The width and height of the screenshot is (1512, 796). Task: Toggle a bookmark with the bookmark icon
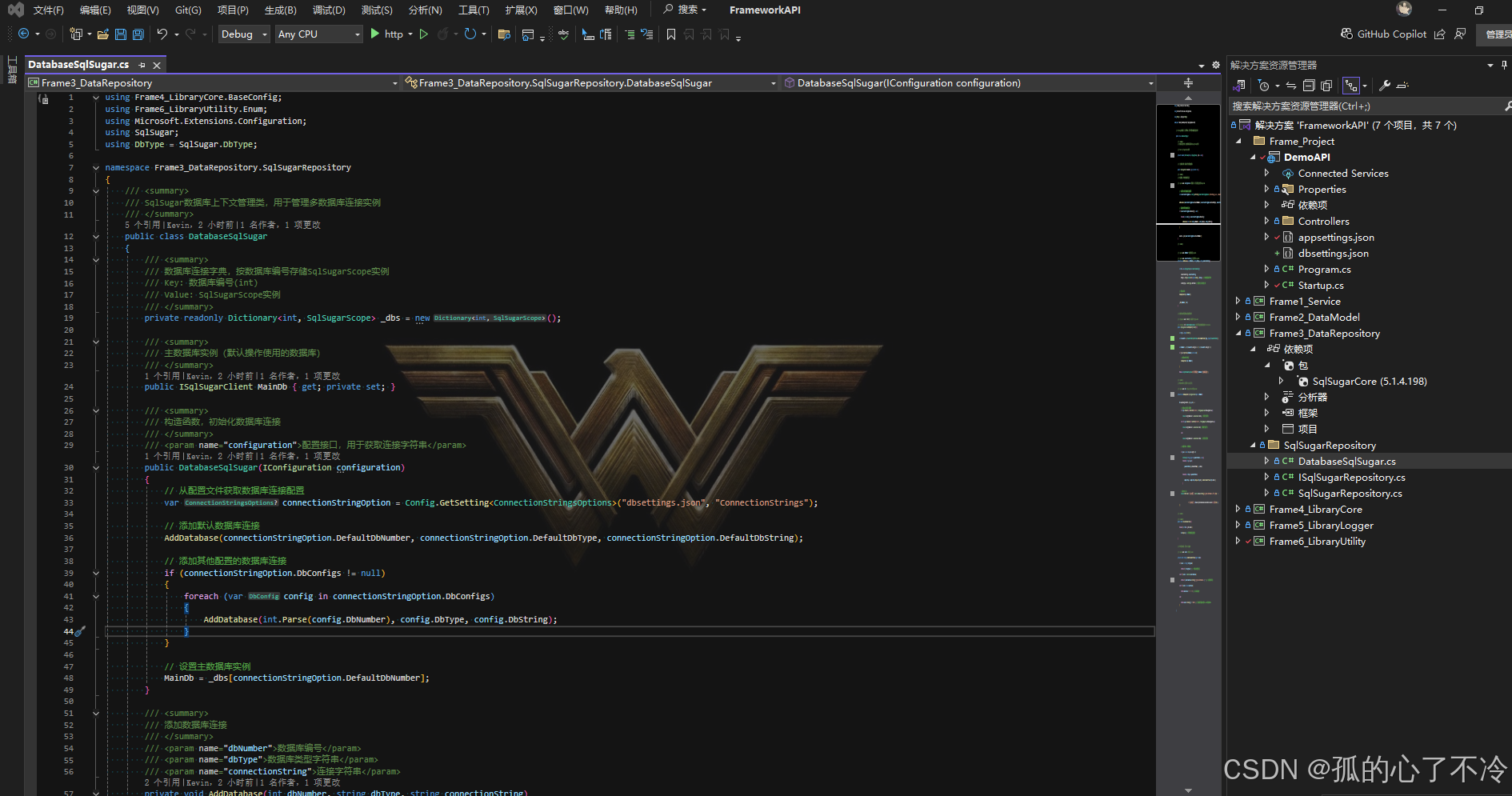[x=671, y=34]
